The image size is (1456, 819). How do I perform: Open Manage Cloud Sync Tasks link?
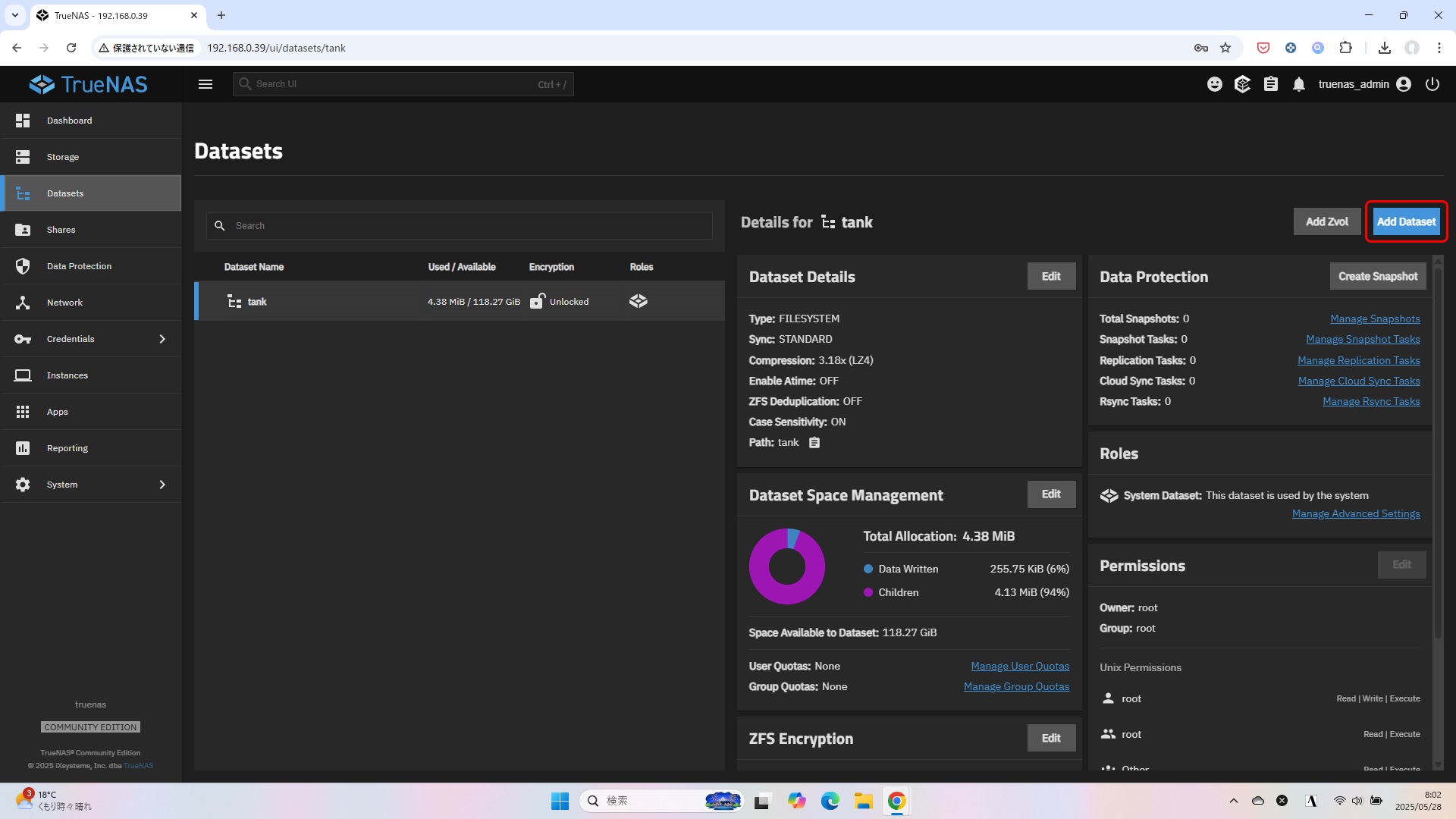click(x=1359, y=381)
